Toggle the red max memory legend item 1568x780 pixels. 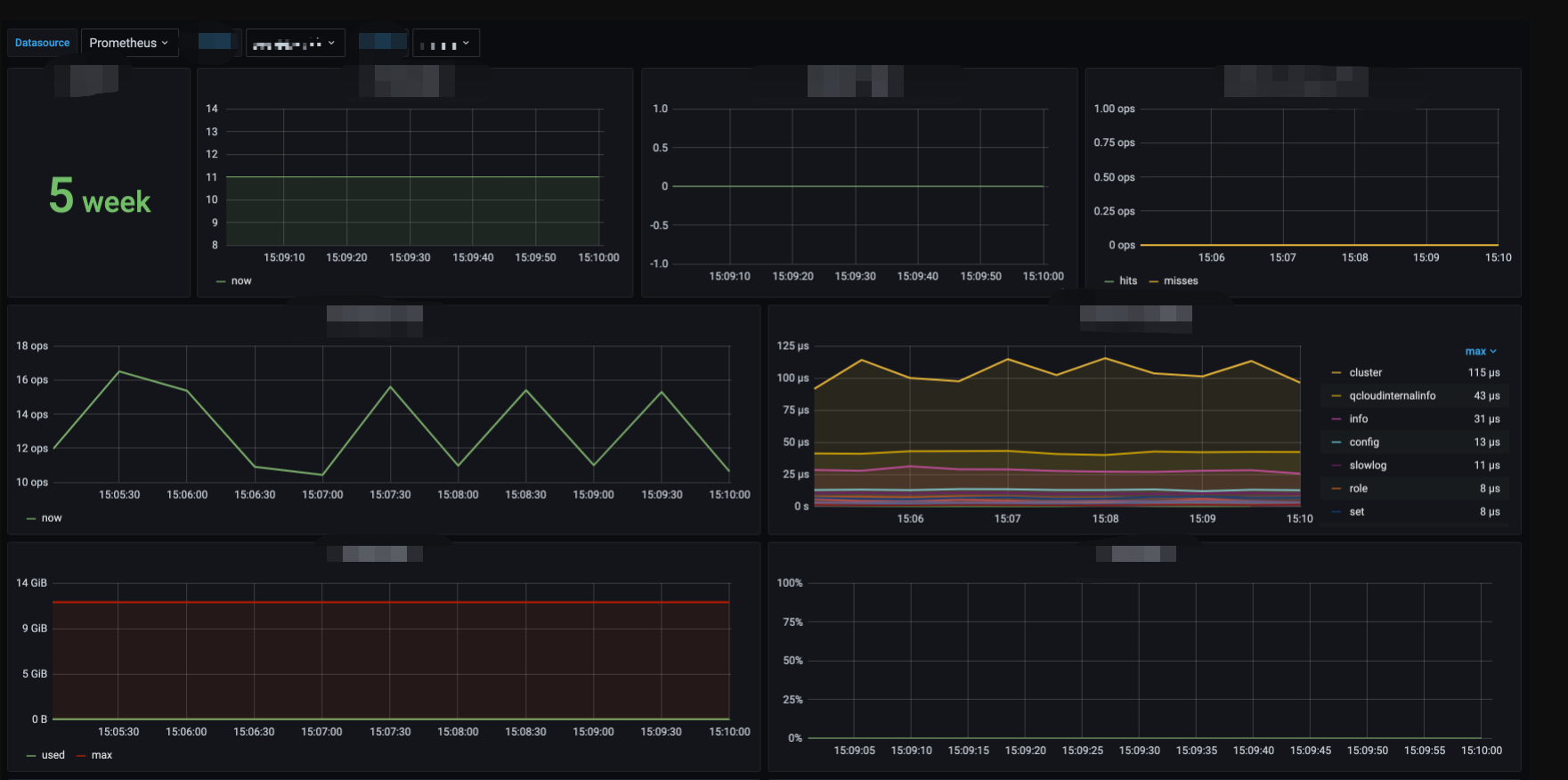coord(102,756)
